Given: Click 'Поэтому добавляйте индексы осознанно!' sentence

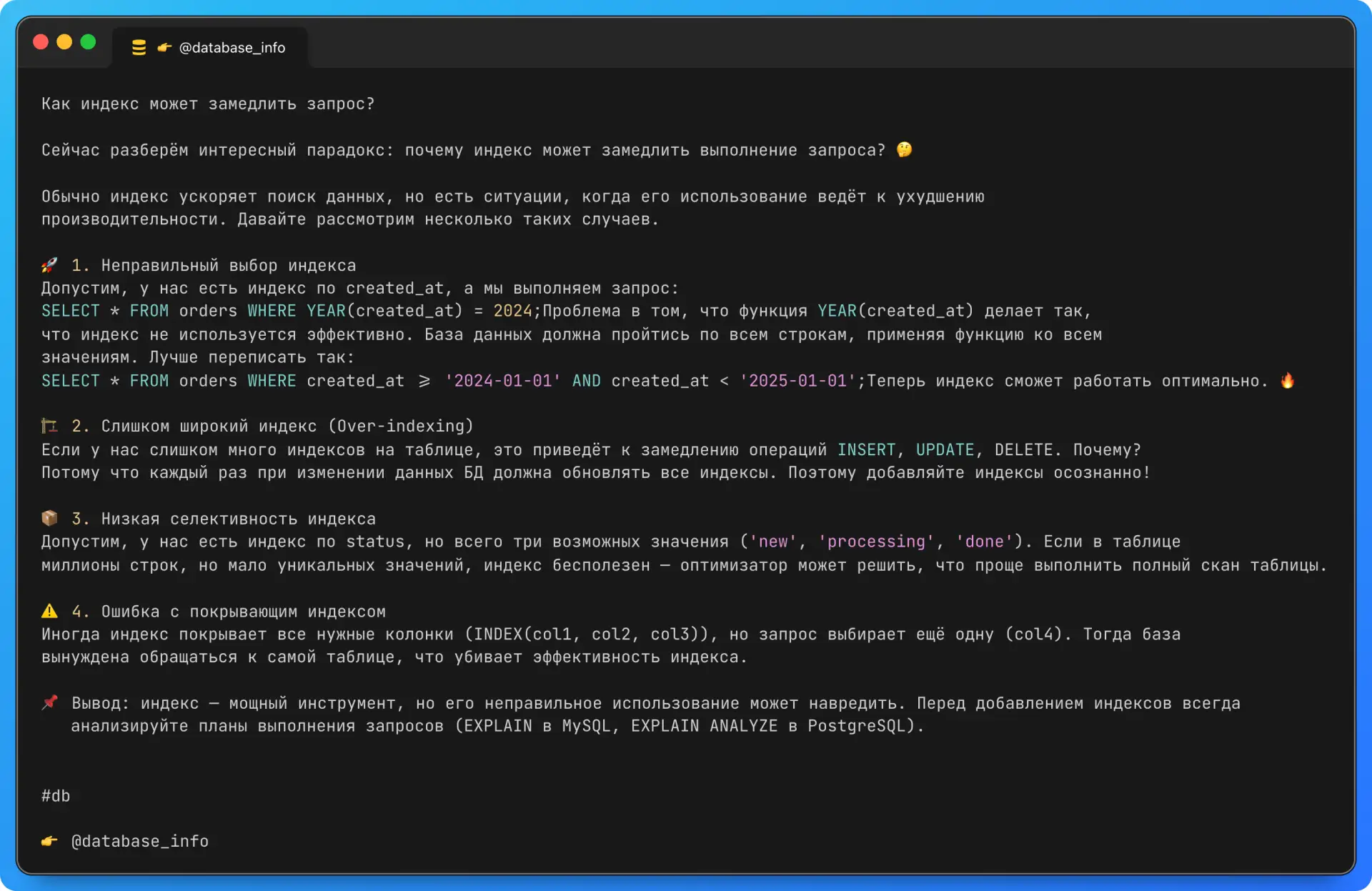Looking at the screenshot, I should tap(969, 472).
